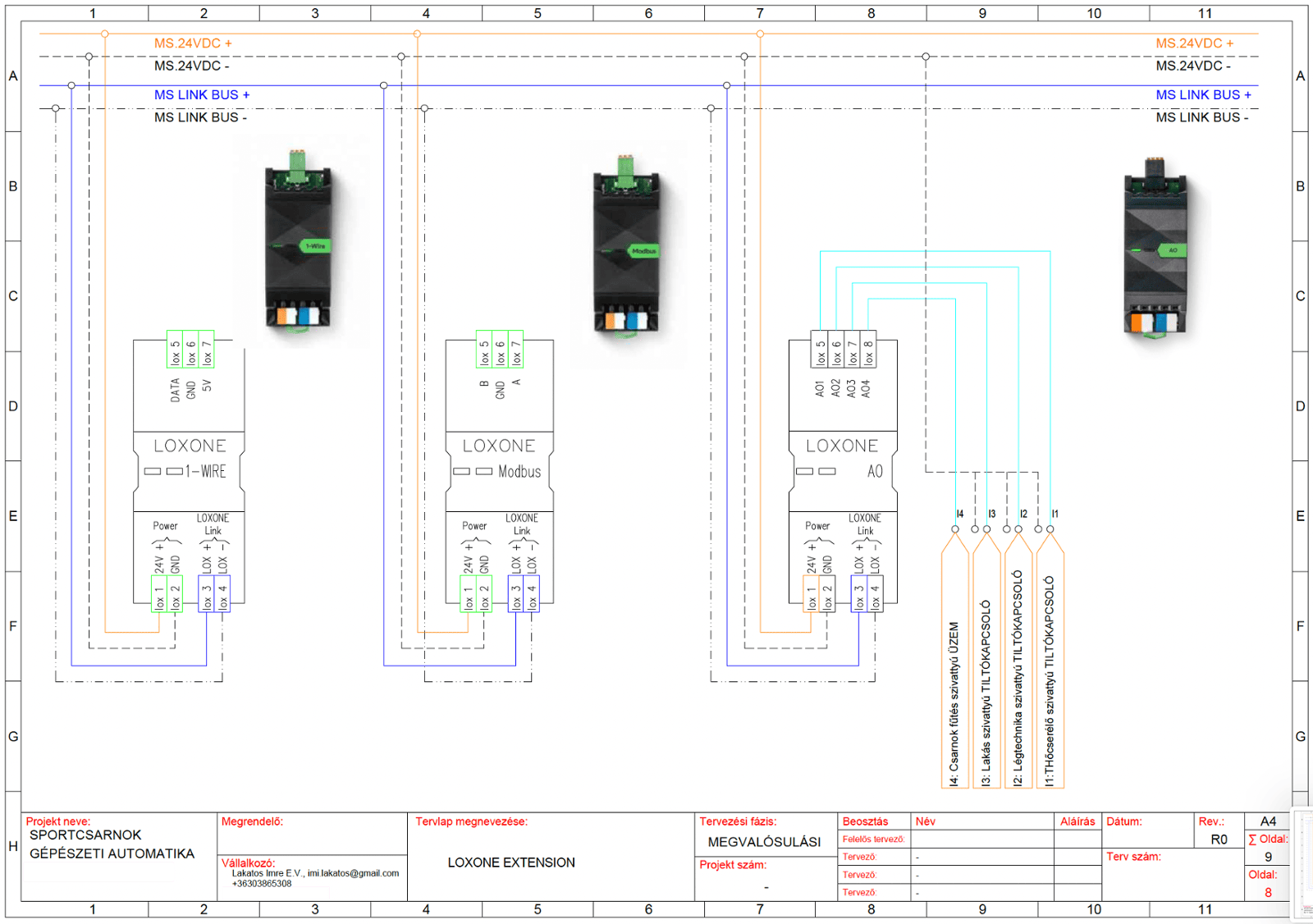Select orange lox 1 power terminal on AO module
Screen dimensions: 1313x924
[811, 594]
